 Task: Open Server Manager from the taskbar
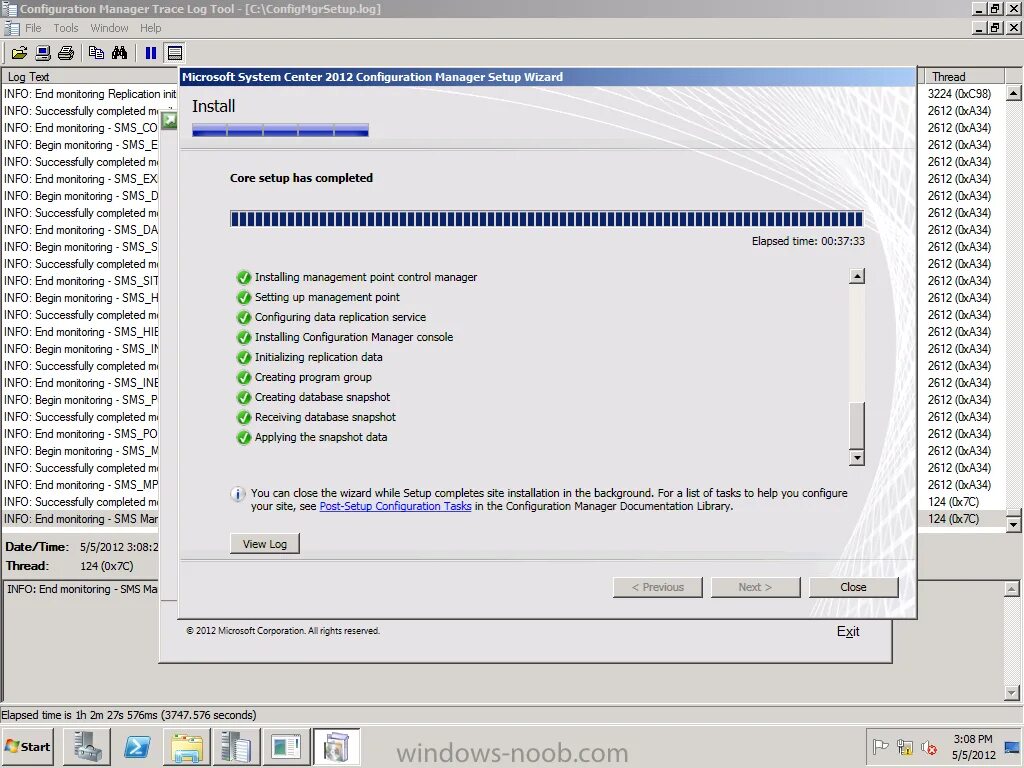(x=87, y=746)
